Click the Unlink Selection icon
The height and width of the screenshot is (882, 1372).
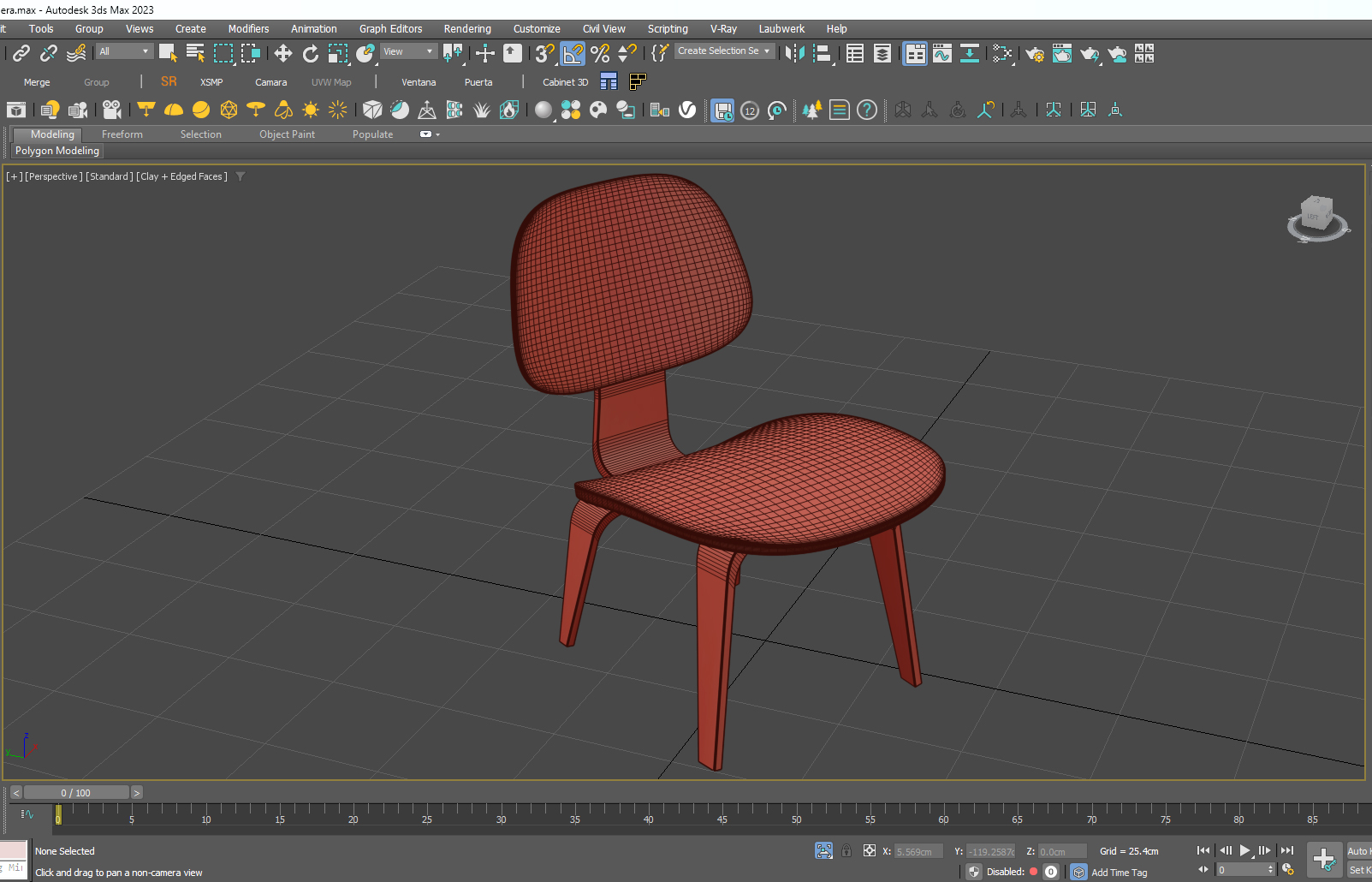49,53
